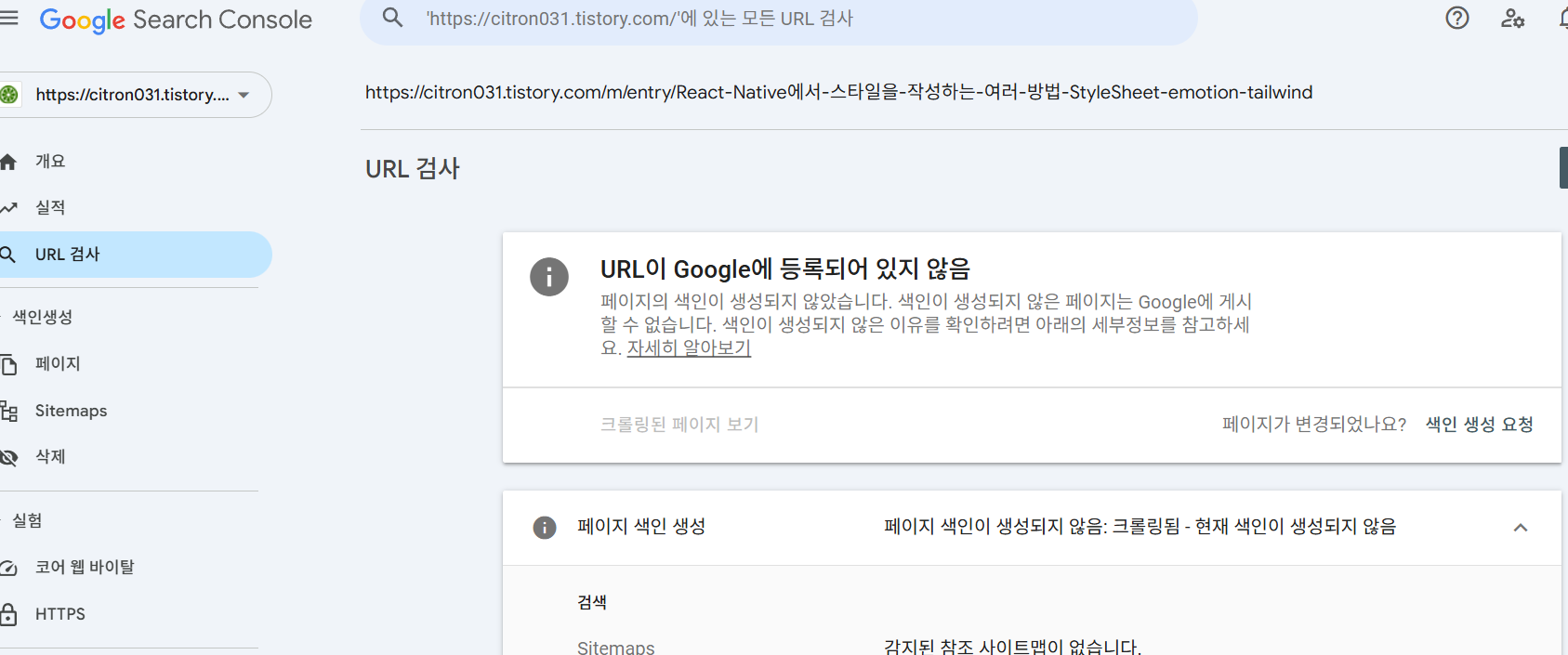Click the search magnifier icon in URL bar
1568x655 pixels.
click(393, 18)
